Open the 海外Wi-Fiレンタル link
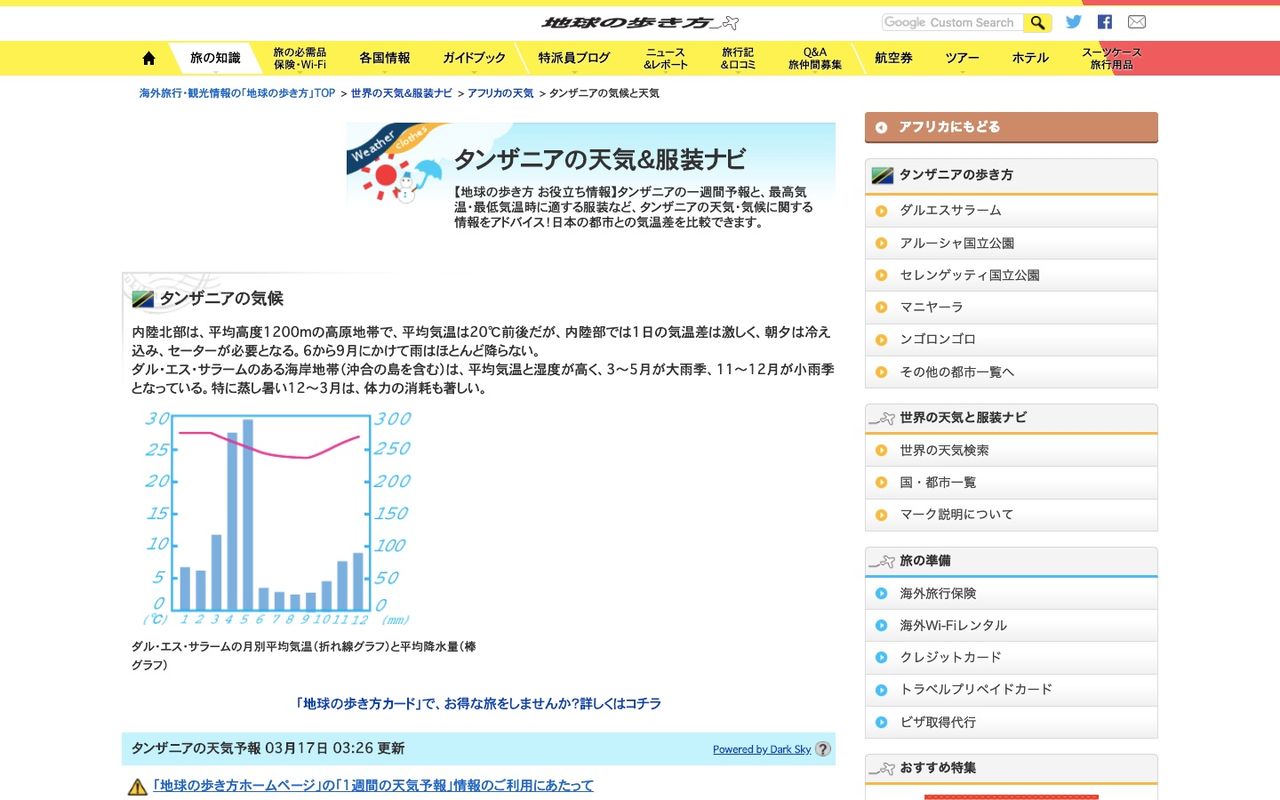This screenshot has height=800, width=1280. click(x=1011, y=625)
